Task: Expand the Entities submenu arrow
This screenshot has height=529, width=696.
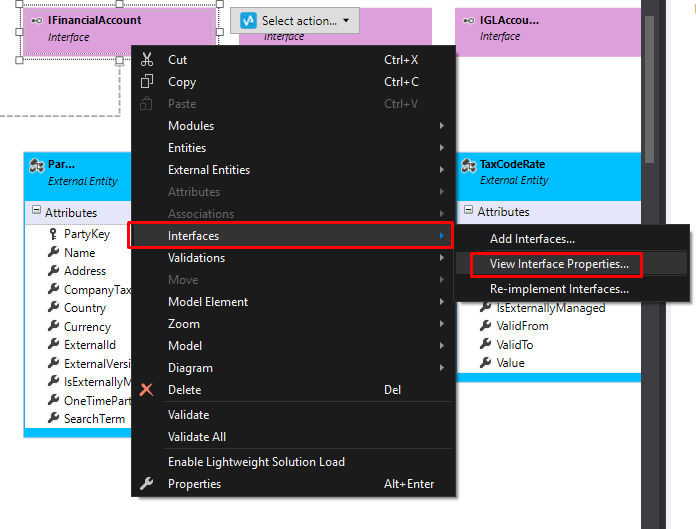Action: [x=442, y=147]
